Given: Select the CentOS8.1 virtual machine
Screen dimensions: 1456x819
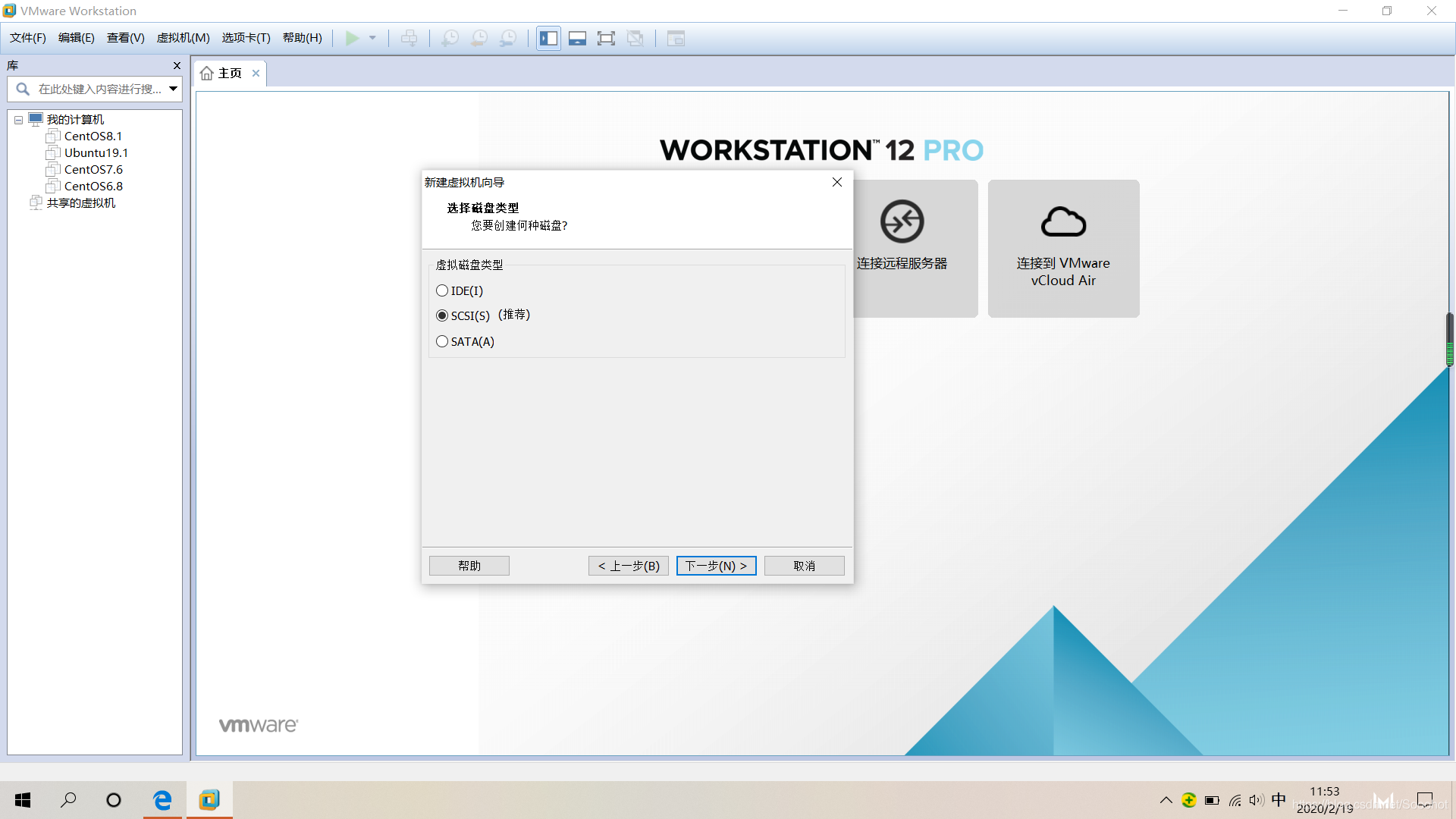Looking at the screenshot, I should [x=93, y=136].
